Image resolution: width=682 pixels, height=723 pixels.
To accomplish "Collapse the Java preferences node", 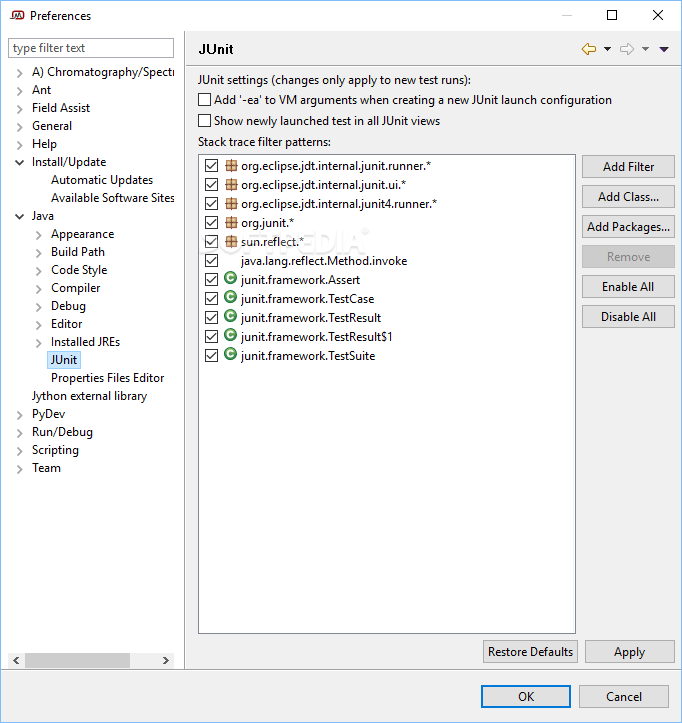I will pyautogui.click(x=19, y=216).
